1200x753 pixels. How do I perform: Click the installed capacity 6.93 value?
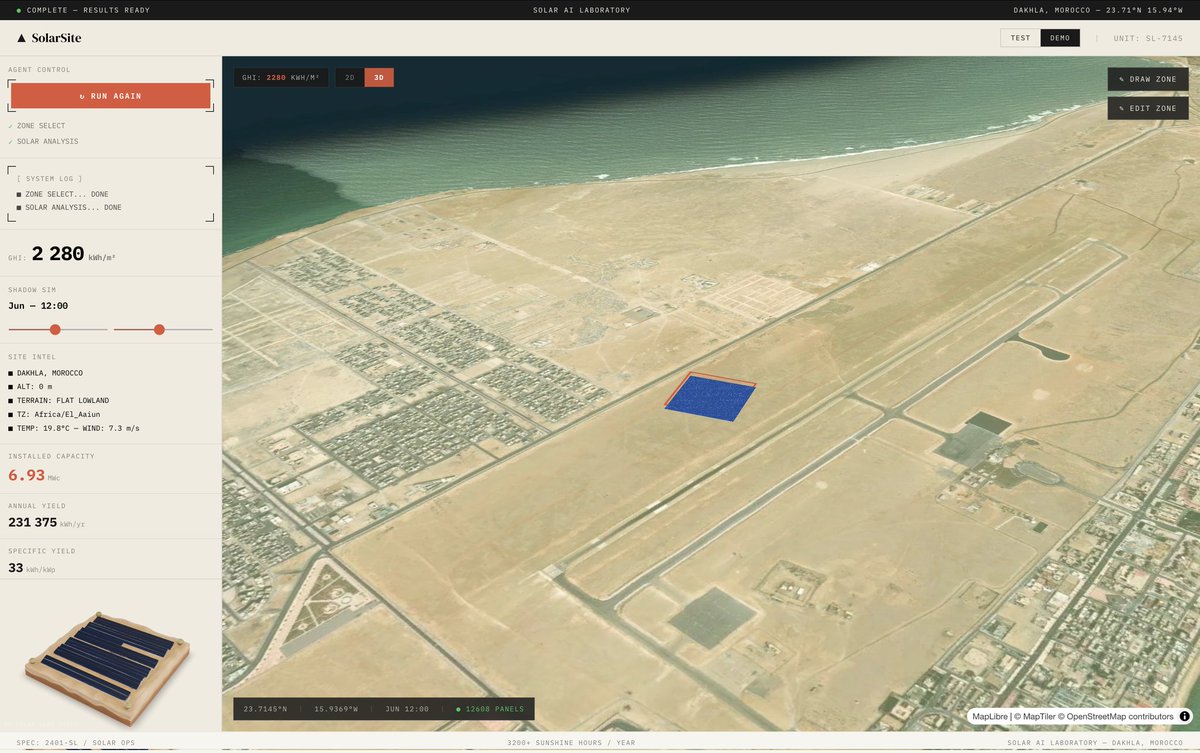click(x=26, y=475)
